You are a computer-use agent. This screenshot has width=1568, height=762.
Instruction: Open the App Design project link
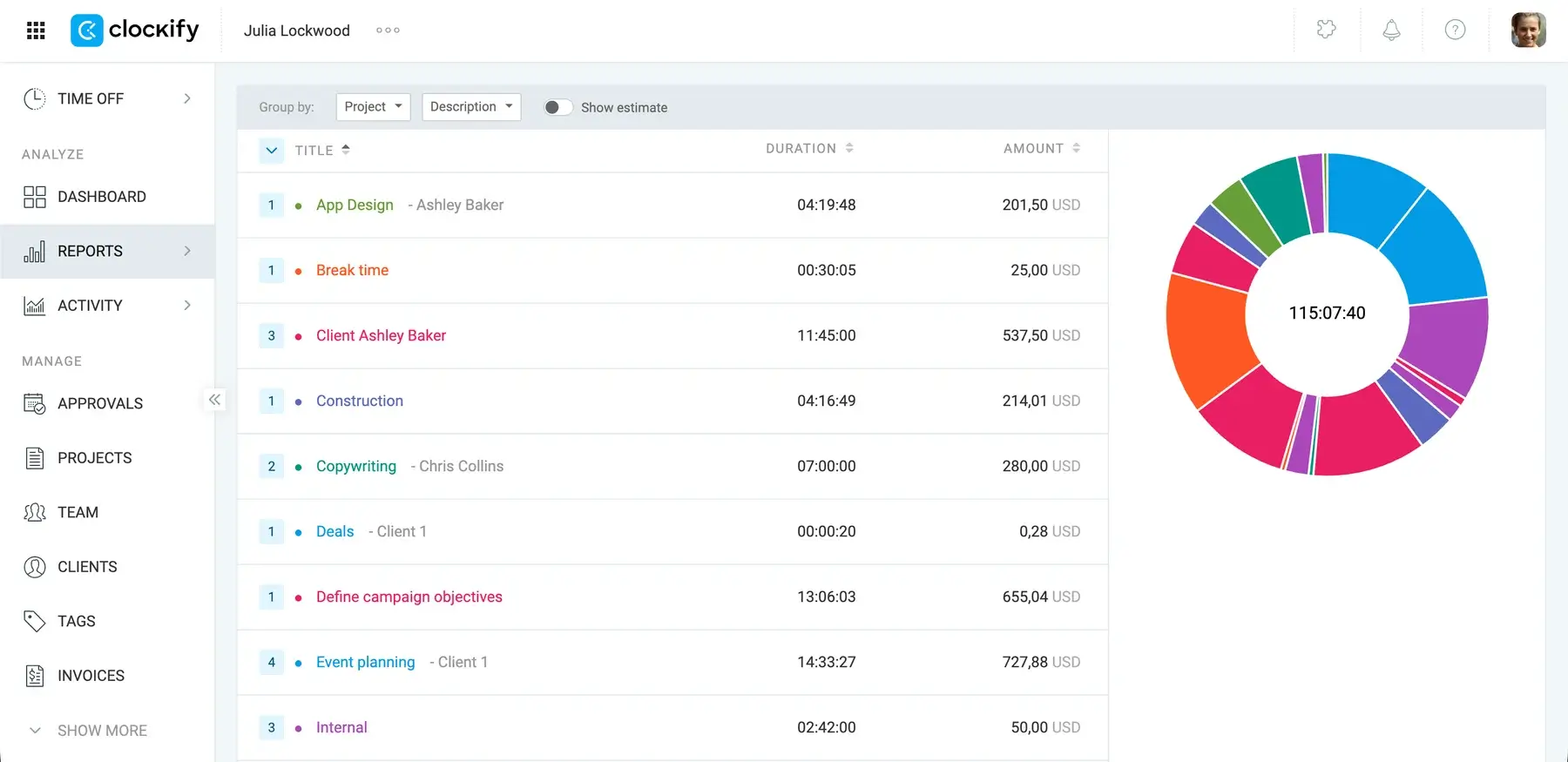(355, 205)
